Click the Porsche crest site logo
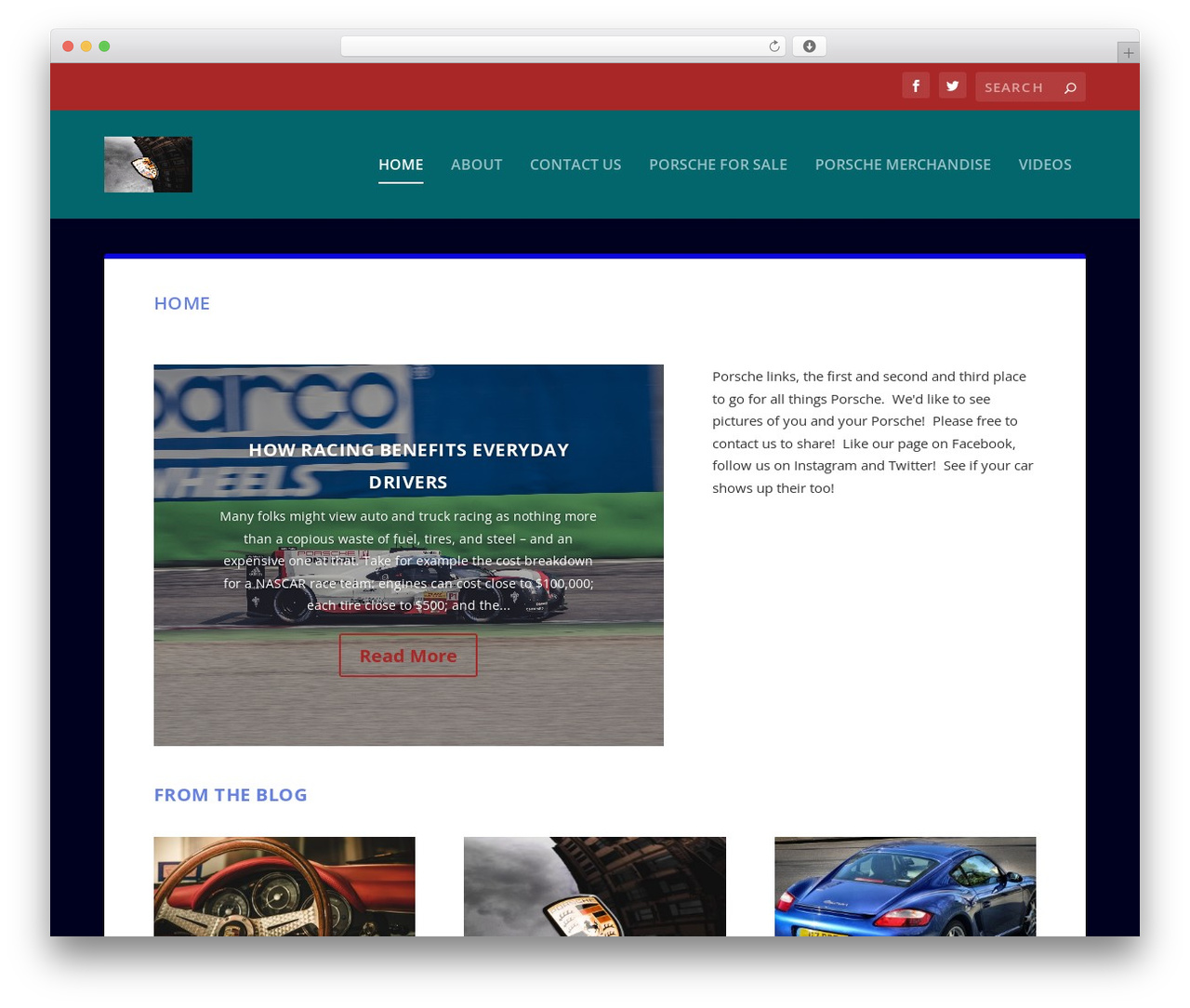This screenshot has width=1190, height=1008. click(148, 165)
